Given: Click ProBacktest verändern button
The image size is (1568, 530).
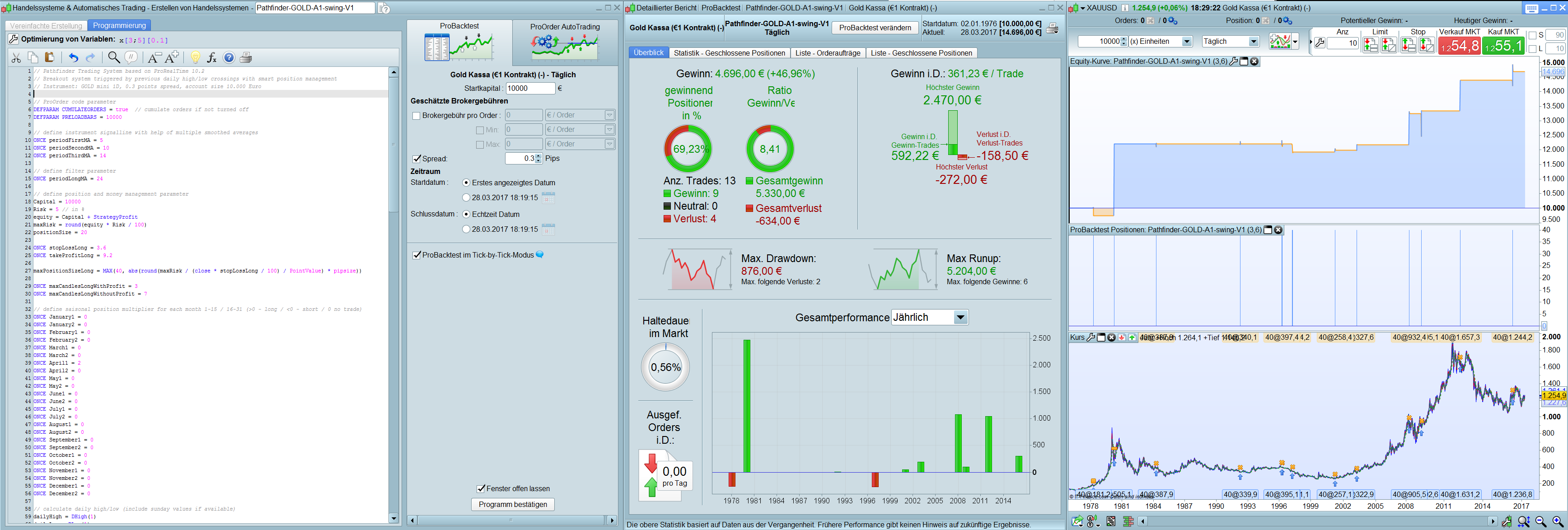Looking at the screenshot, I should pyautogui.click(x=875, y=28).
